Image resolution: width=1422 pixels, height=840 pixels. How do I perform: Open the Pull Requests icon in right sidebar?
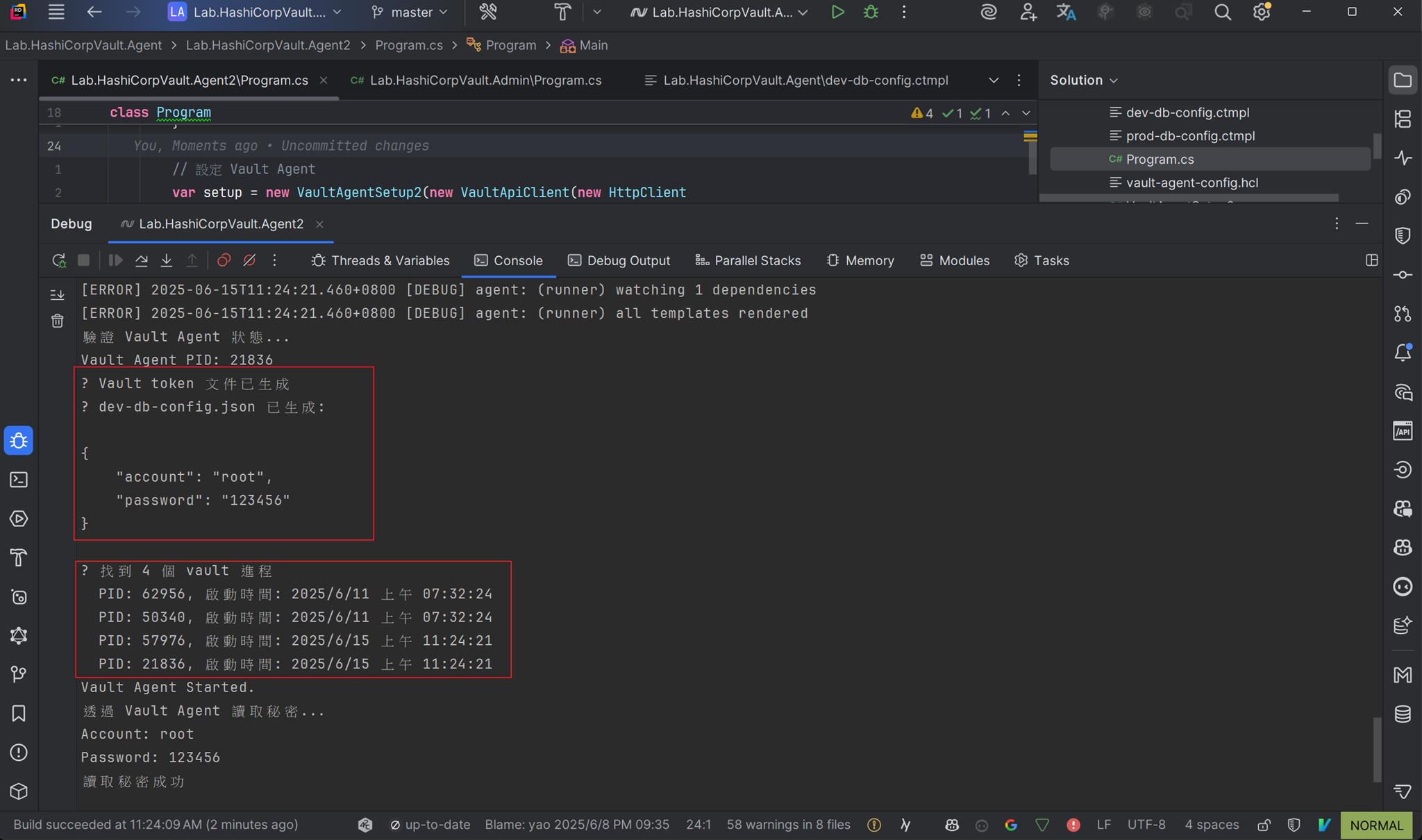[1403, 314]
